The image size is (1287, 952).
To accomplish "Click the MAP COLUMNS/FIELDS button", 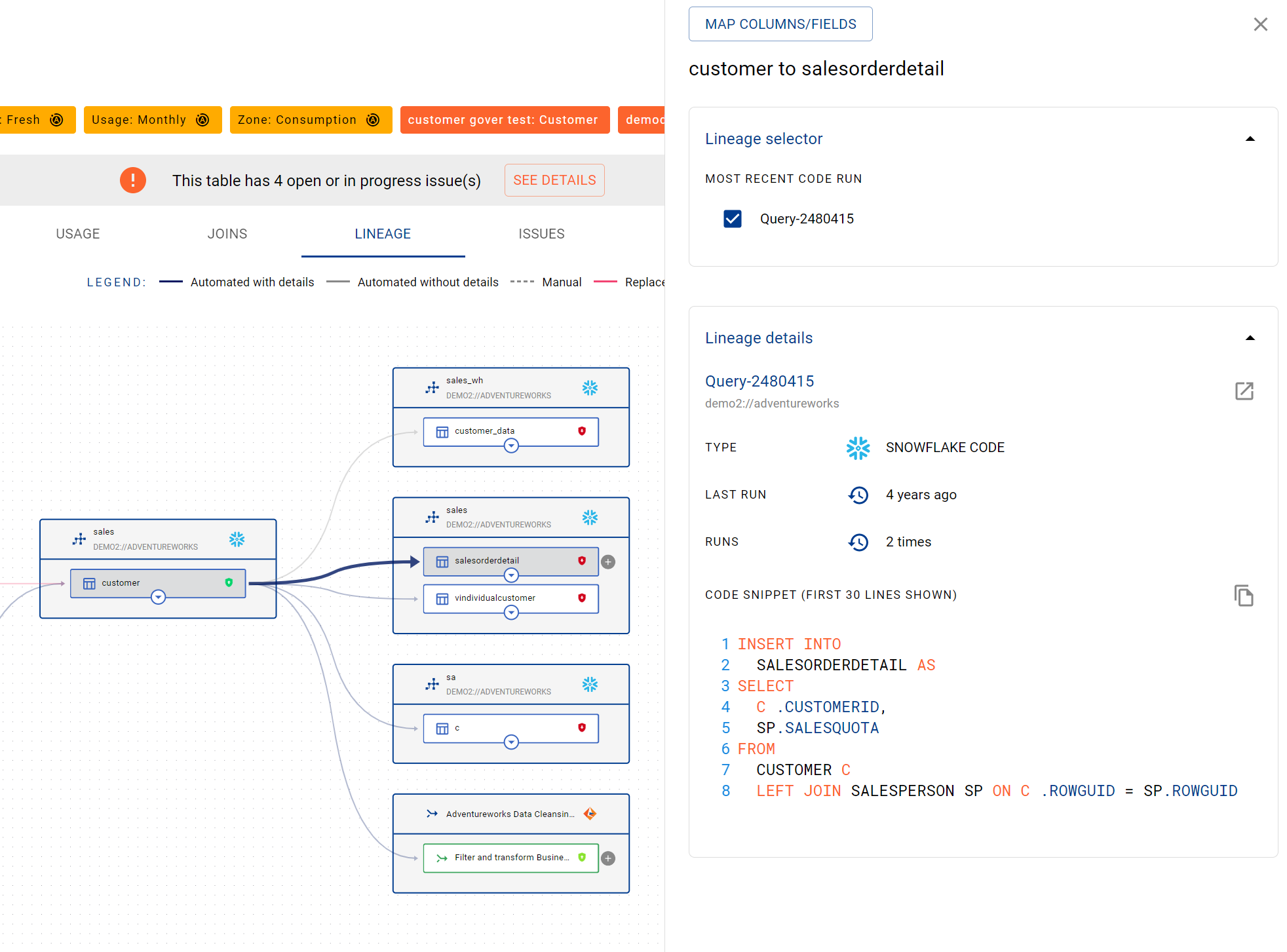I will click(780, 24).
